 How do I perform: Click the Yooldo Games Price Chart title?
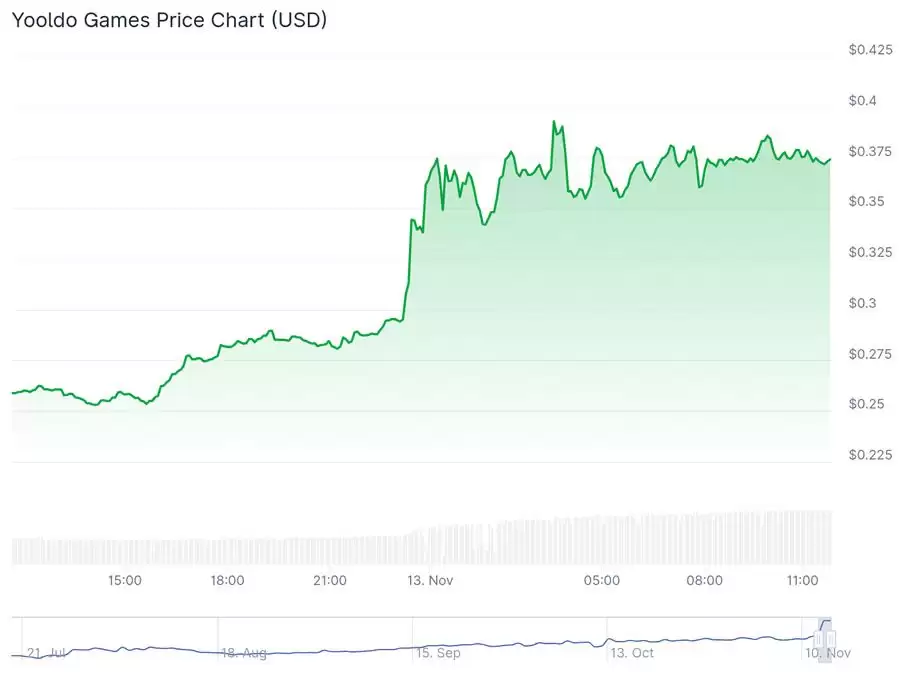169,19
